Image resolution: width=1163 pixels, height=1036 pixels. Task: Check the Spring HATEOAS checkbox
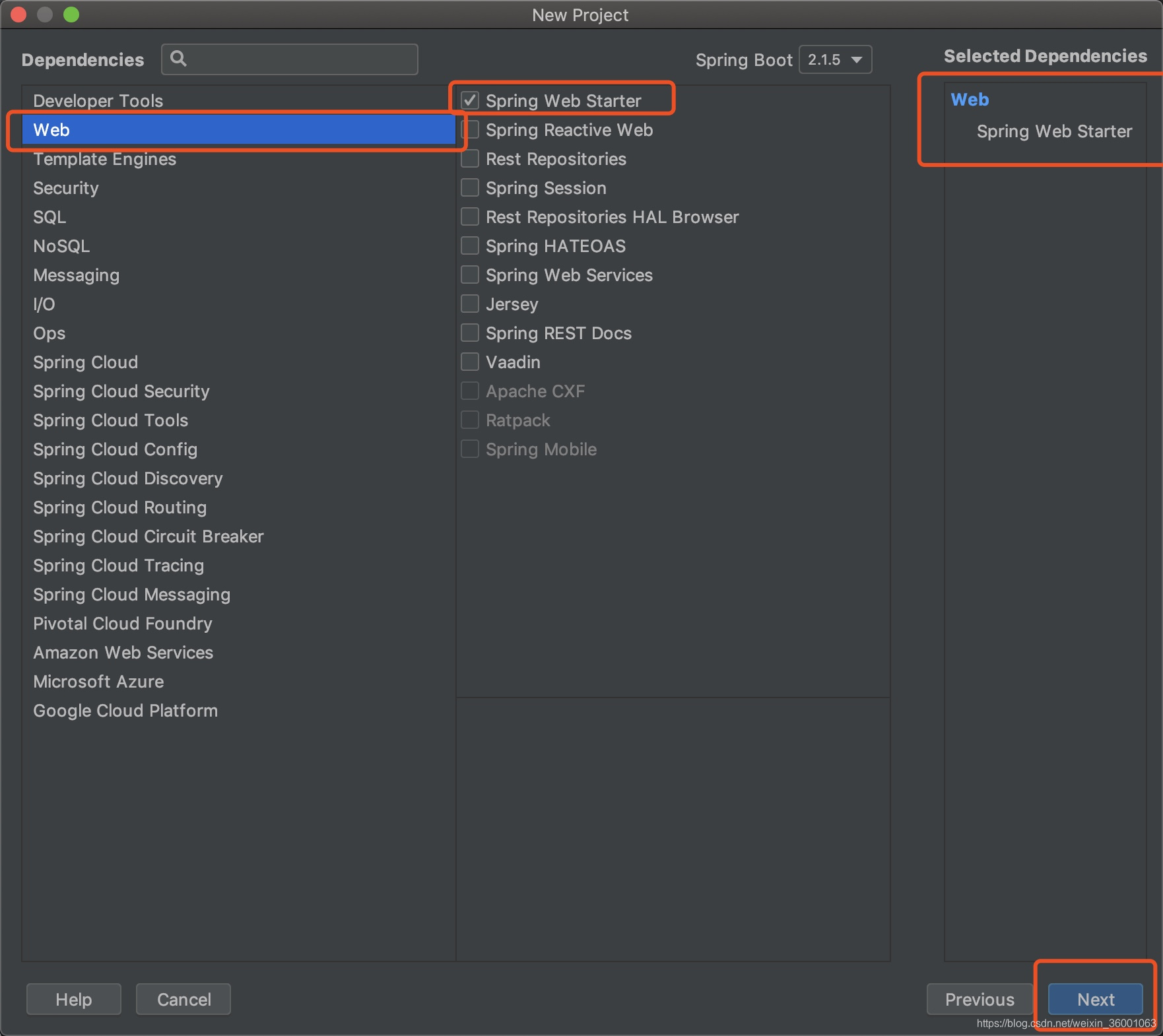[x=470, y=245]
